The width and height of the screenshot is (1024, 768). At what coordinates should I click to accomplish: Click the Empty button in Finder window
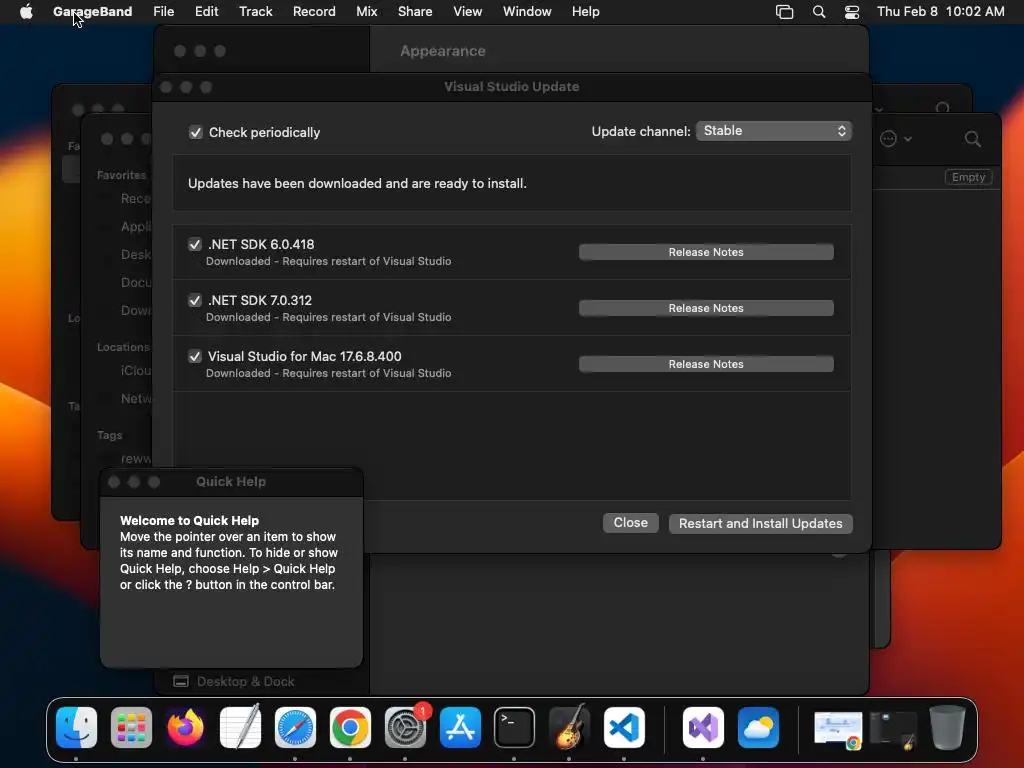pyautogui.click(x=968, y=177)
